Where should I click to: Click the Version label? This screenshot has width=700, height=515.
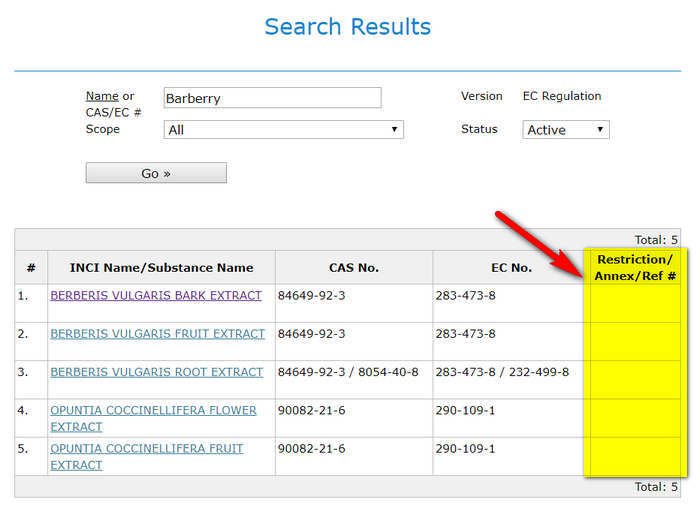(x=482, y=96)
